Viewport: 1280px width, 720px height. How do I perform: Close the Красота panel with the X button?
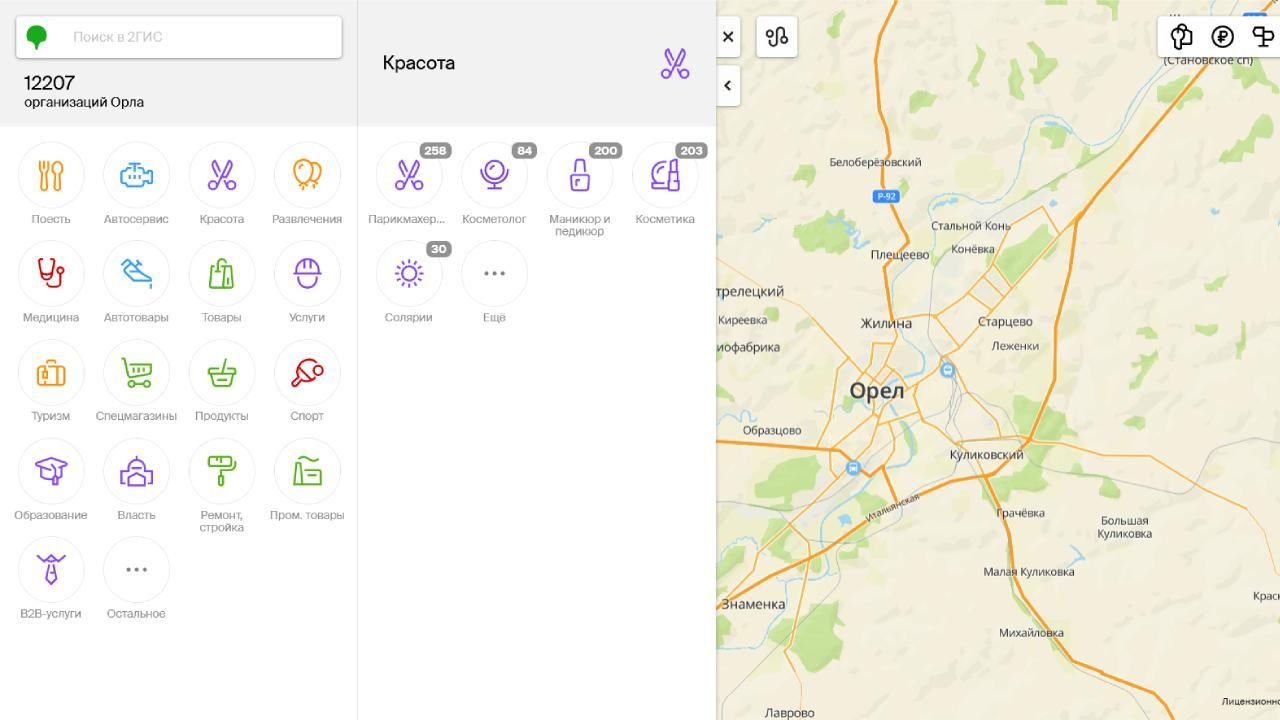[727, 36]
